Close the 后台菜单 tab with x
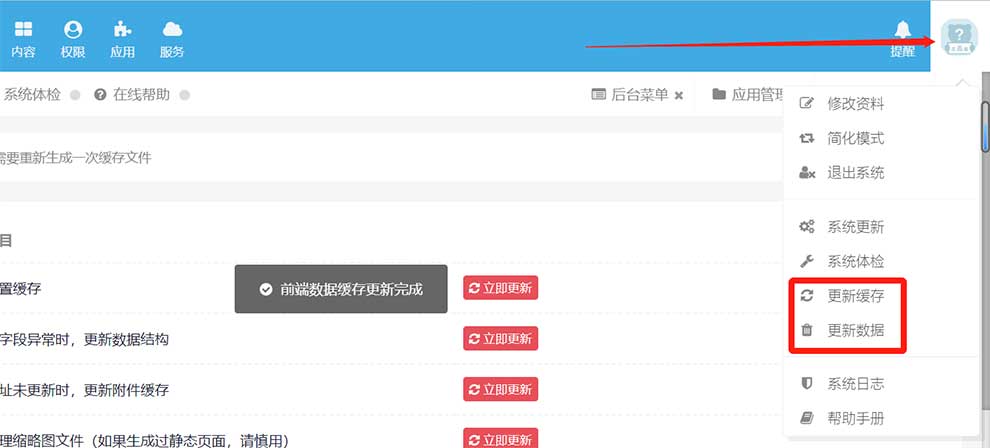 [679, 95]
